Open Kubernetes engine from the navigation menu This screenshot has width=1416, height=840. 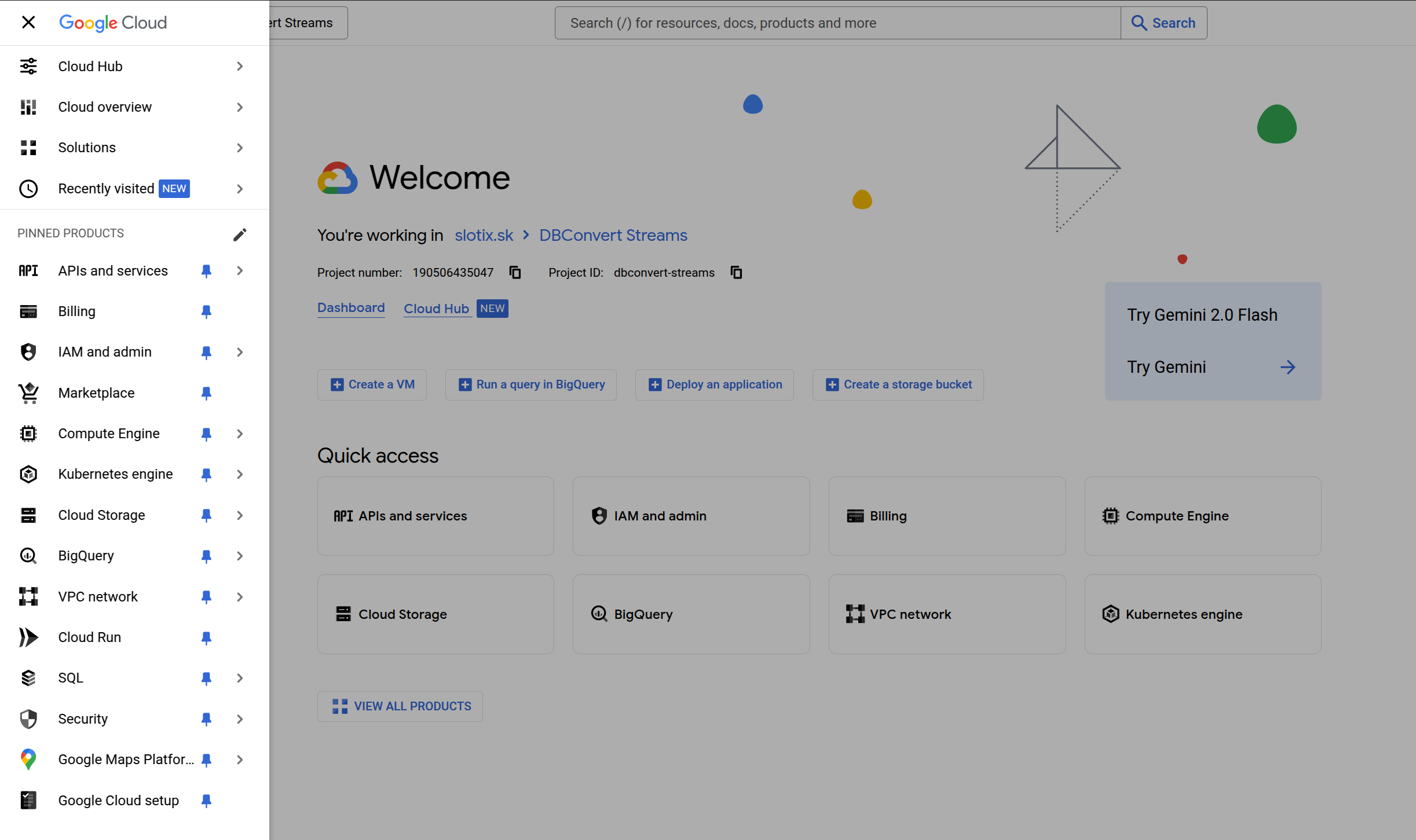click(115, 474)
